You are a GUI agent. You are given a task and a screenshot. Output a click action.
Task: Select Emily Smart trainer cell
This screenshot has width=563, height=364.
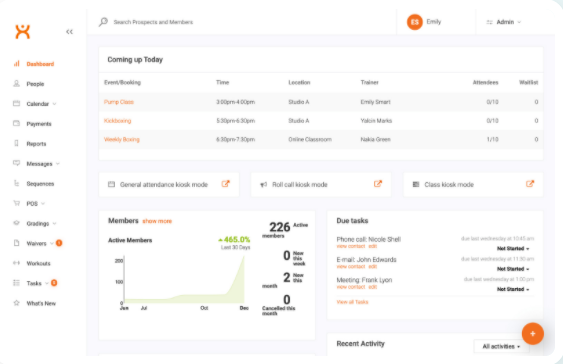pos(375,102)
